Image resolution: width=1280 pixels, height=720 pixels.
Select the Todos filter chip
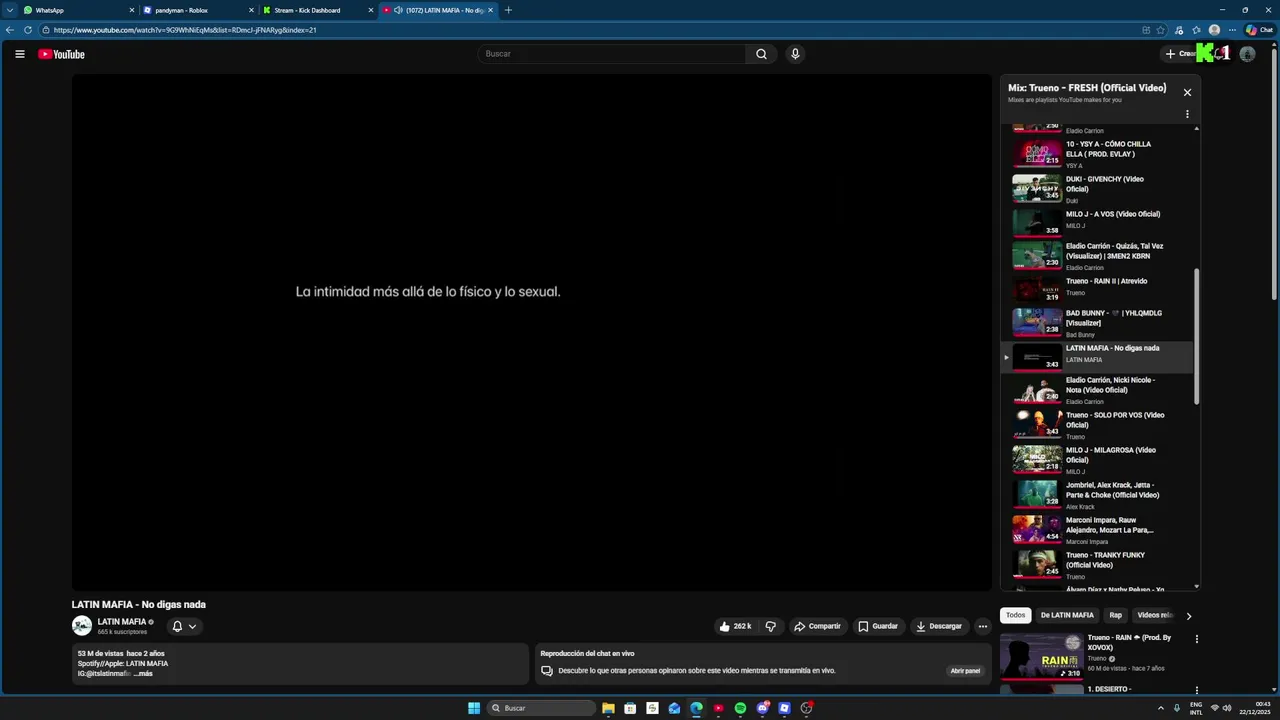1015,615
